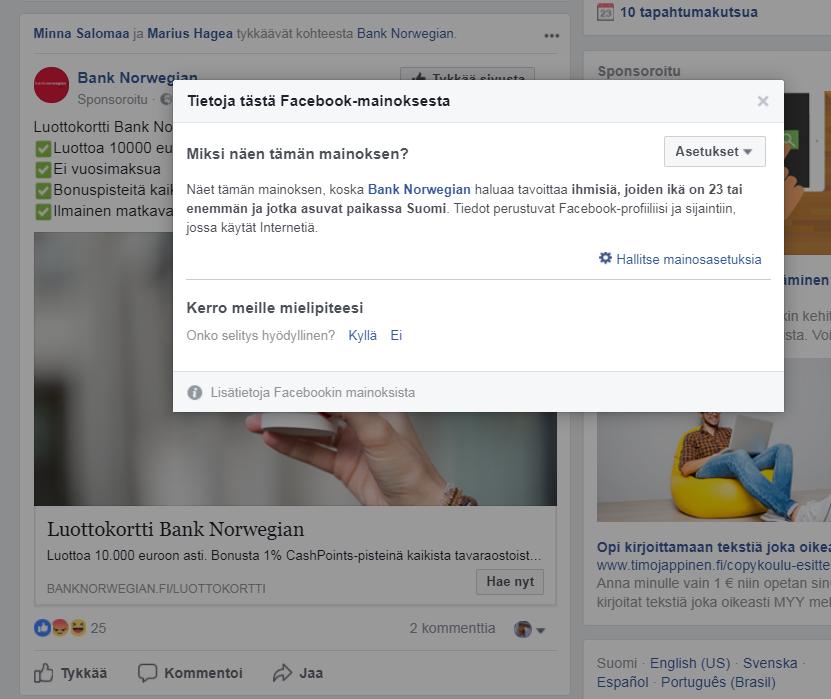Click the Jaa share button

pos(298,673)
